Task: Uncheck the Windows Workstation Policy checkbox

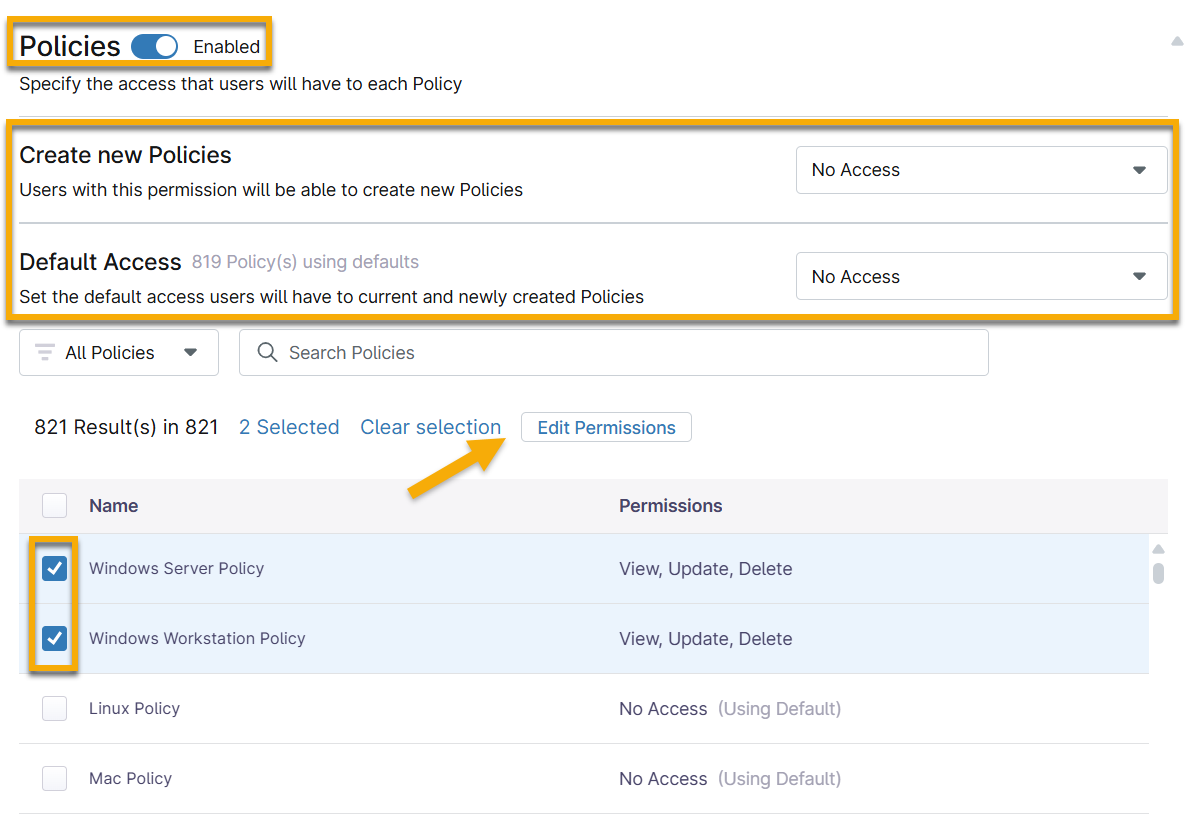Action: pos(55,639)
